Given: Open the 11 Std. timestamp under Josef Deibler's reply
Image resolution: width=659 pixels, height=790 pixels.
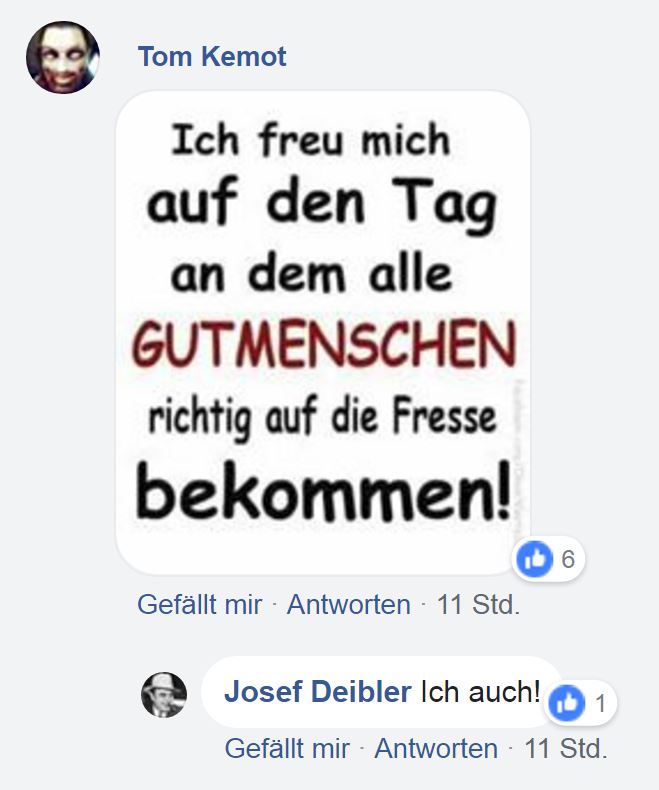Looking at the screenshot, I should coord(566,748).
